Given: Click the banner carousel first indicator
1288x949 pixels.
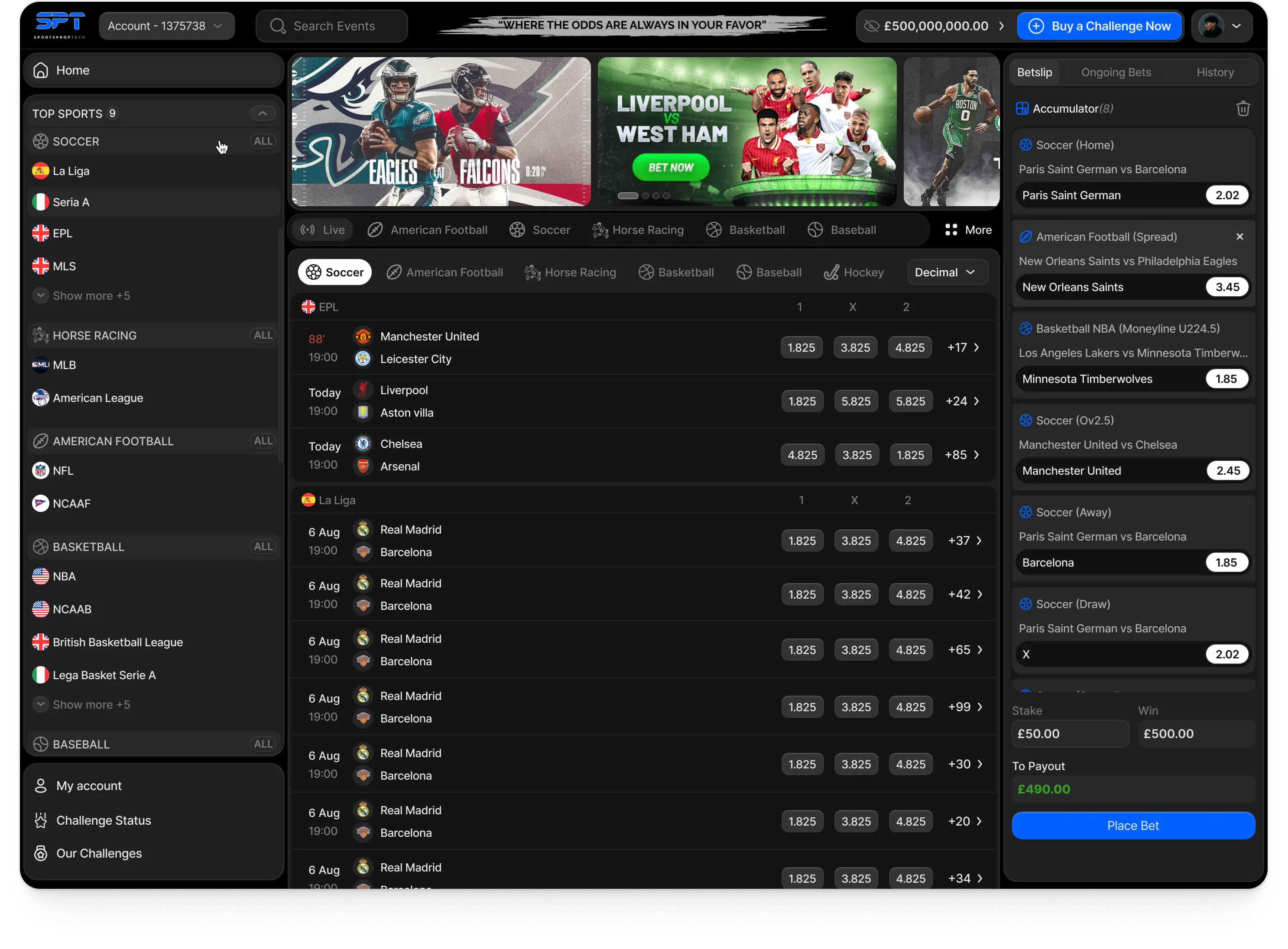Looking at the screenshot, I should 627,196.
